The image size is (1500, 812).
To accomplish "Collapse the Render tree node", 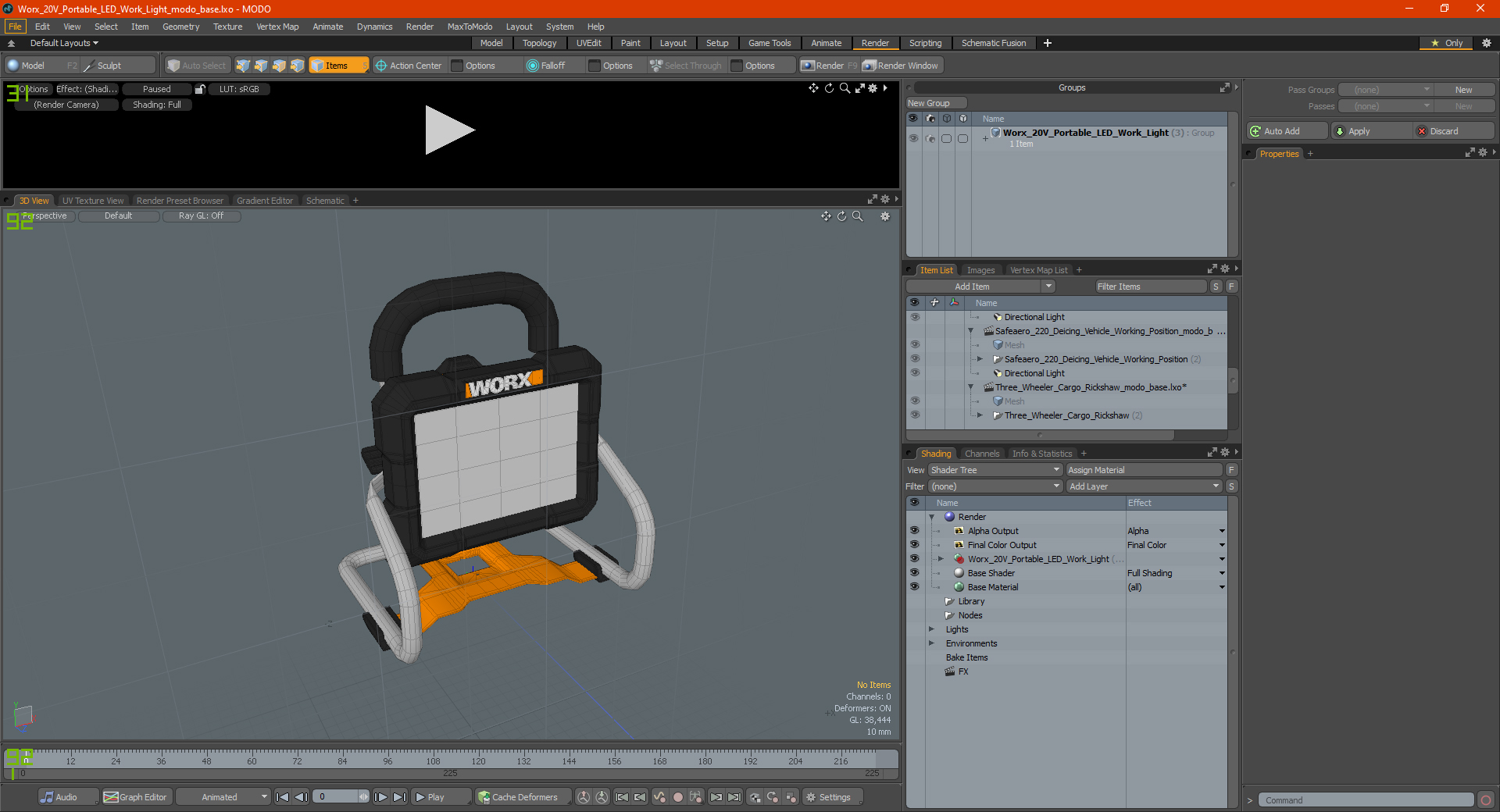I will point(931,517).
